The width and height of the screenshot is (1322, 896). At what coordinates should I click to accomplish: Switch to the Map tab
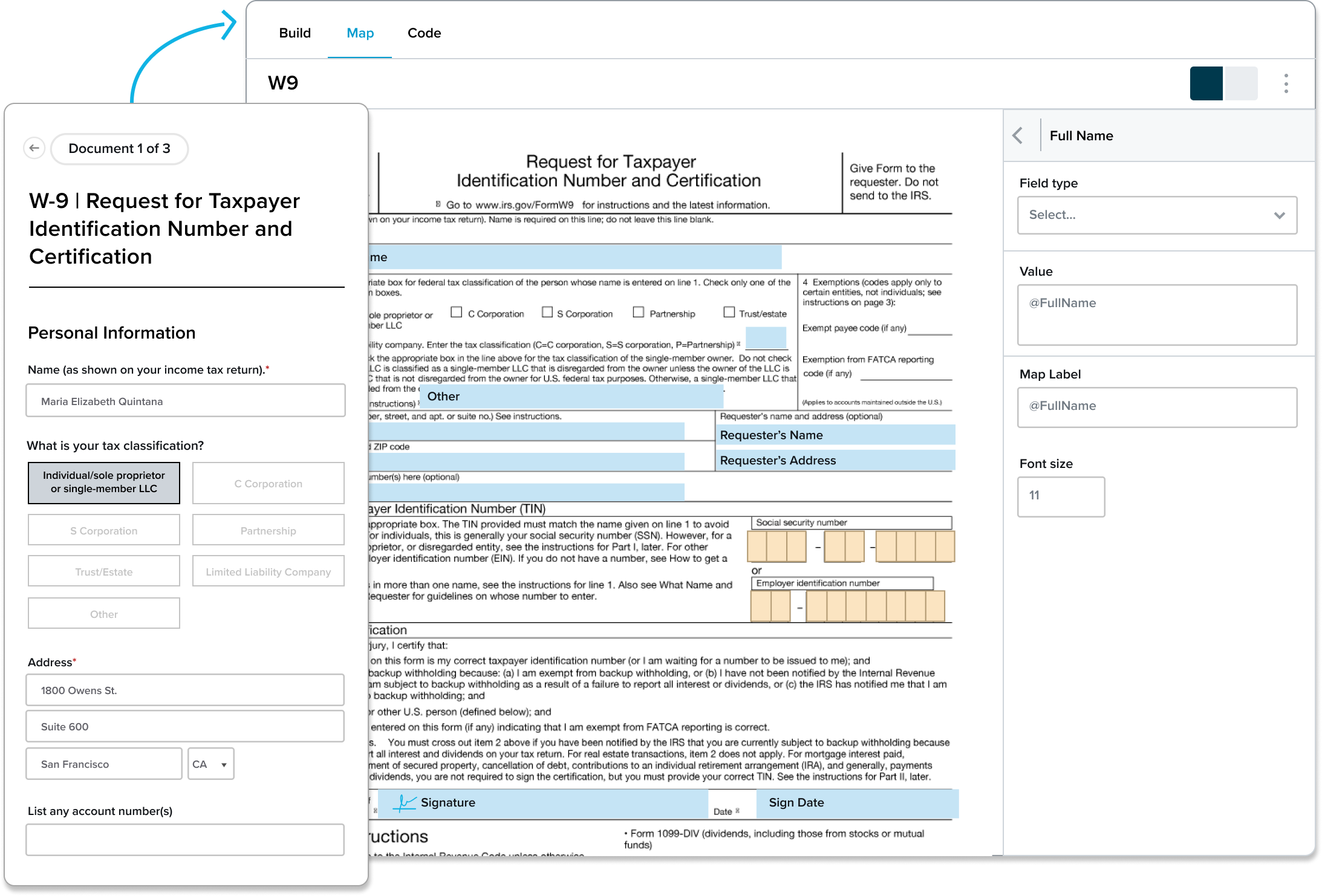pyautogui.click(x=360, y=33)
